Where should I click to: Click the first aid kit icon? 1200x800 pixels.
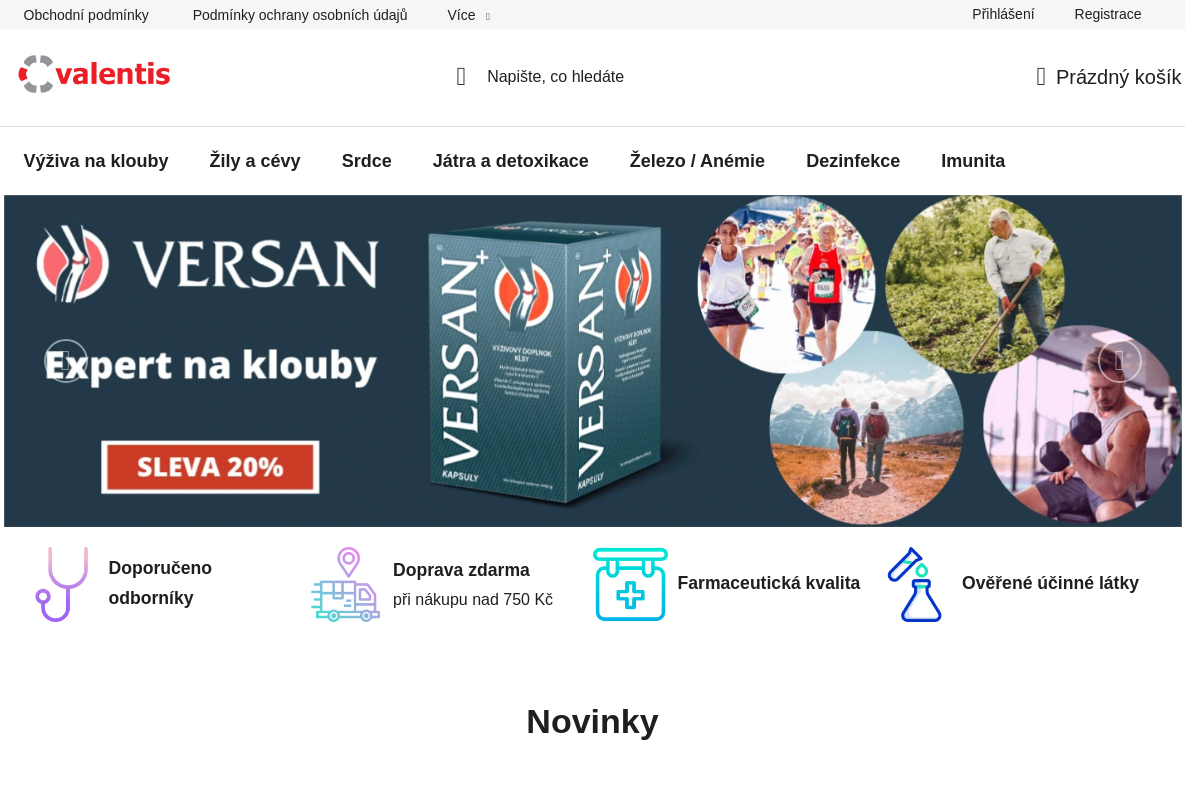coord(630,584)
